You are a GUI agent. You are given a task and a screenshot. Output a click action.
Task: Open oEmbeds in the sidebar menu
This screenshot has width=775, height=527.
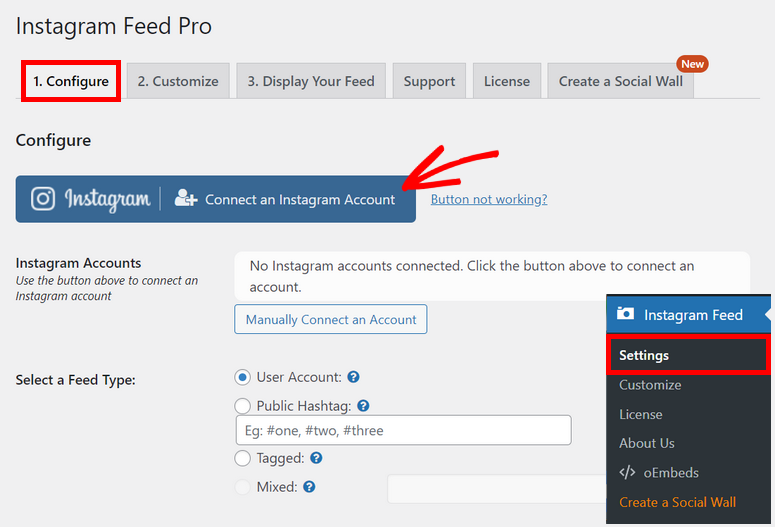tap(671, 473)
